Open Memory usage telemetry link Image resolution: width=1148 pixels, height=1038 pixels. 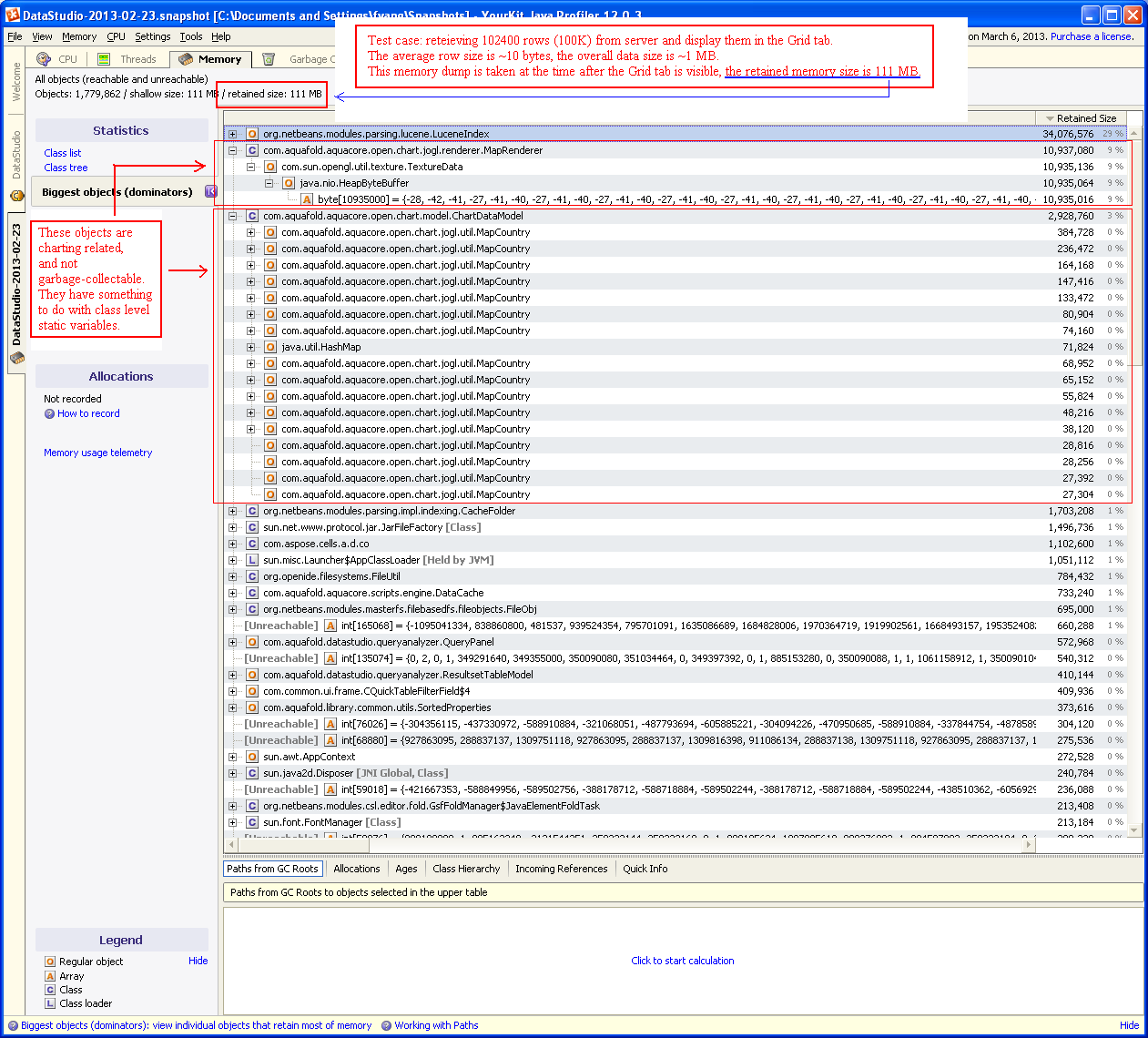point(97,453)
